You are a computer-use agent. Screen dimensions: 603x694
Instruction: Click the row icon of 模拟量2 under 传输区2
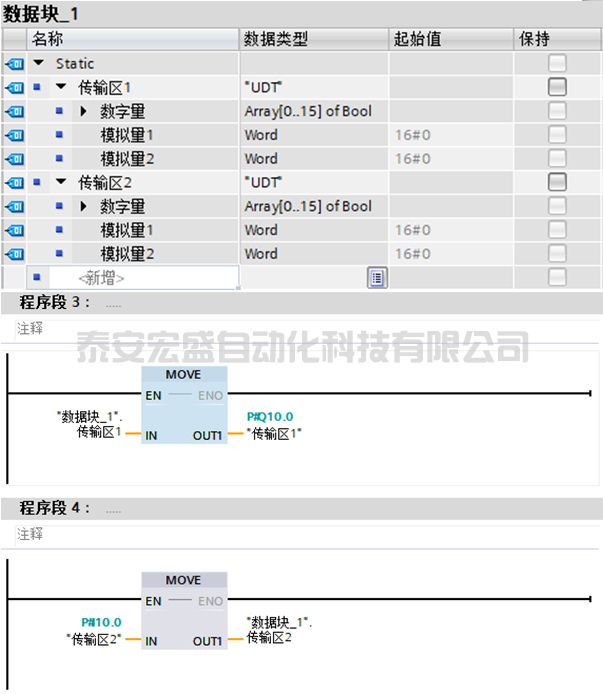13,253
